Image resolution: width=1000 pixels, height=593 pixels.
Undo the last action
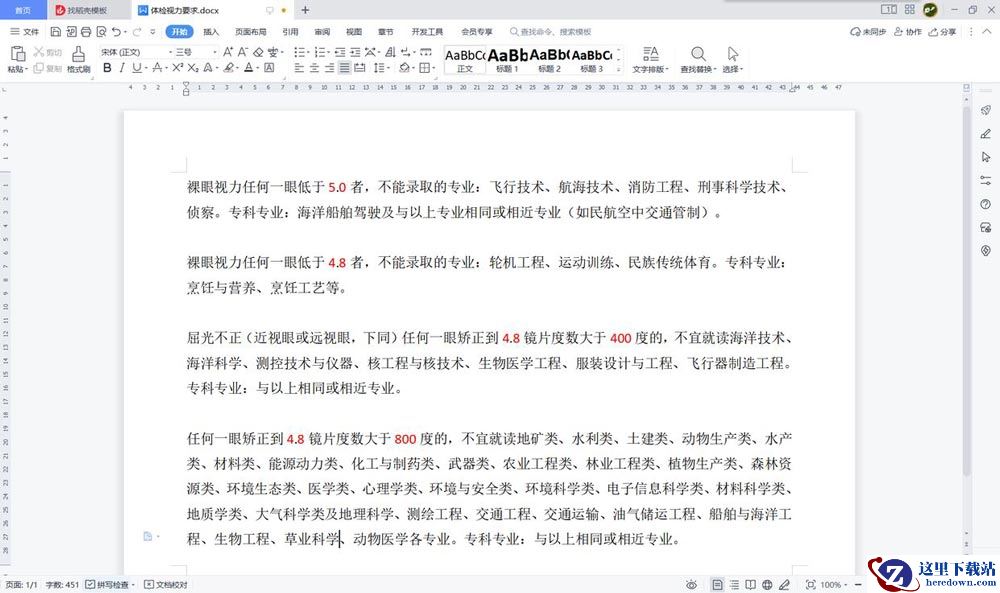(116, 31)
